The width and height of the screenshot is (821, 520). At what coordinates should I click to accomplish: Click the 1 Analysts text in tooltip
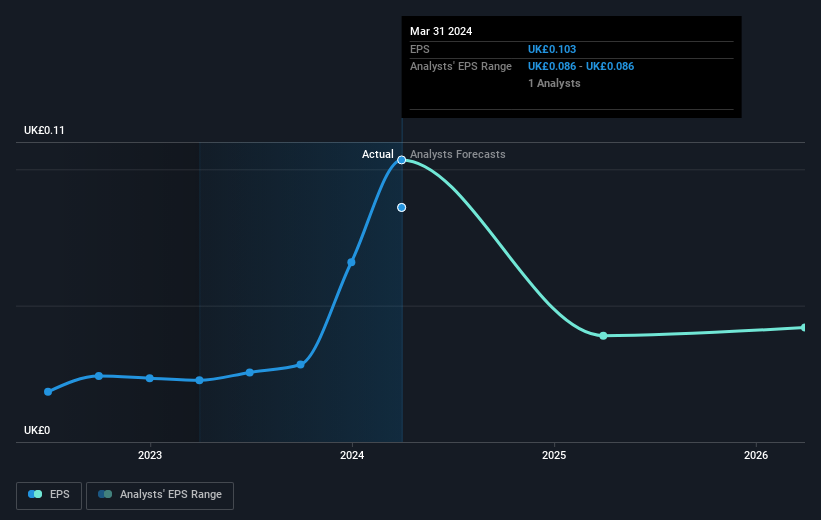tap(554, 83)
